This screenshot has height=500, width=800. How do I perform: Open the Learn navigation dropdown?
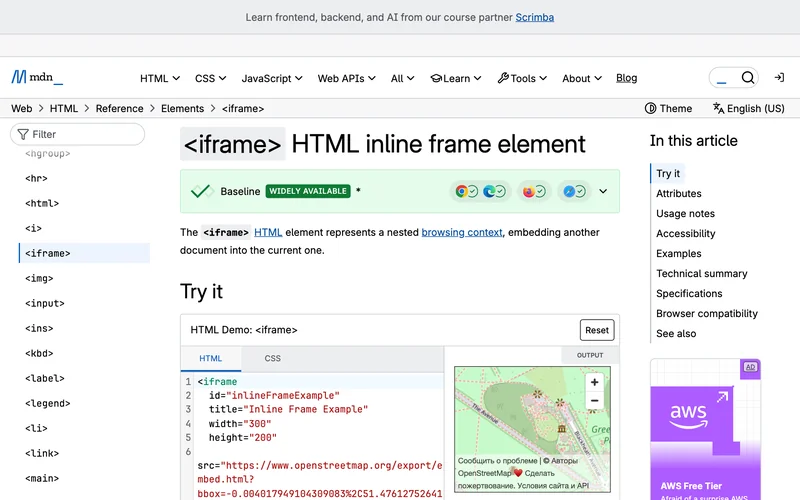tap(456, 78)
